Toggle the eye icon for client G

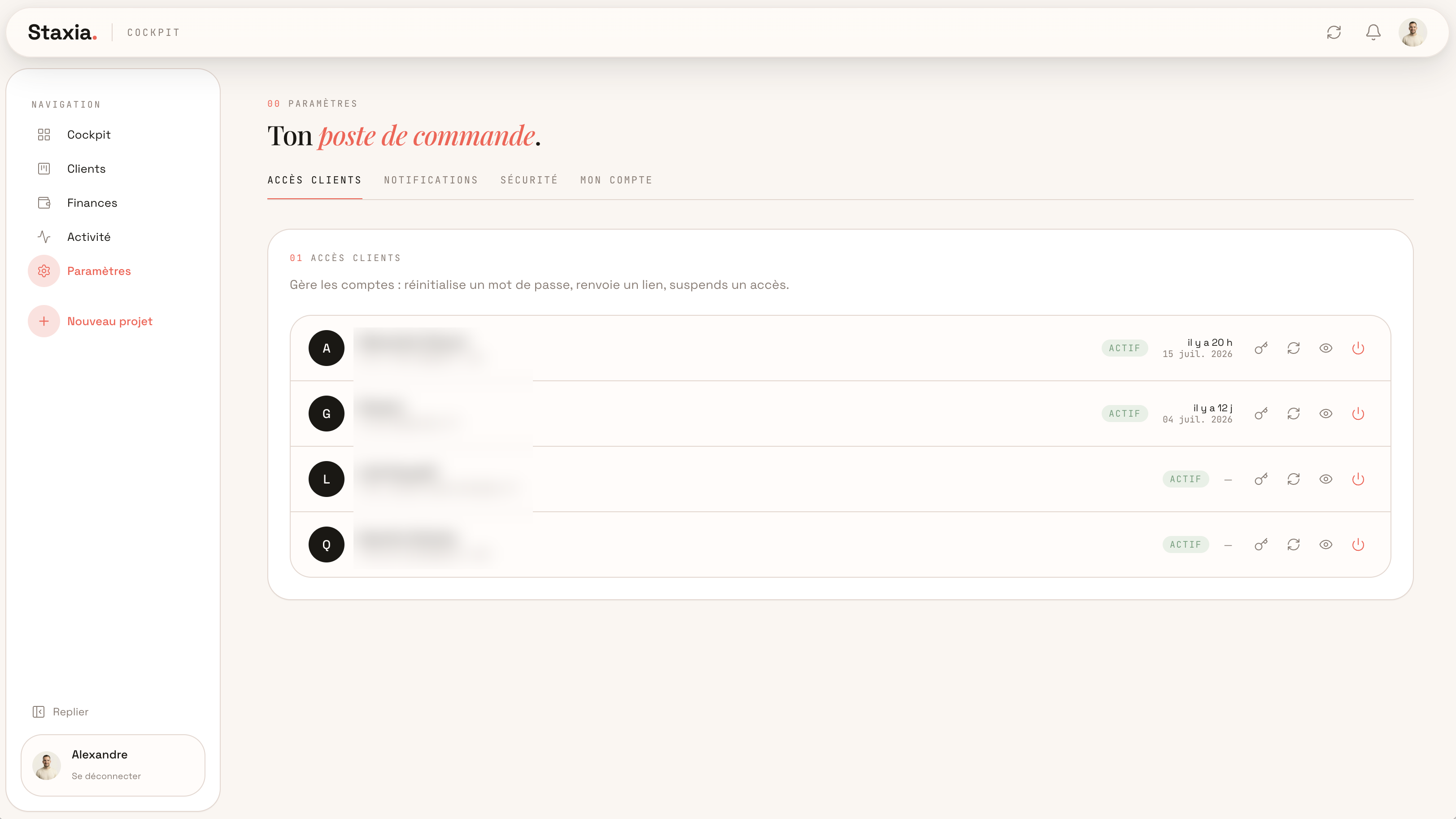point(1325,414)
